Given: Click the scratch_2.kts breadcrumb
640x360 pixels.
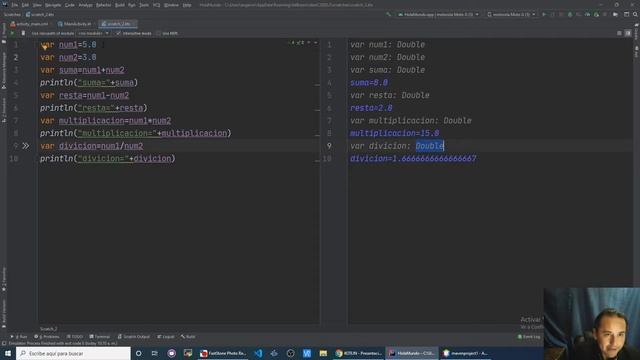Looking at the screenshot, I should tap(40, 14).
